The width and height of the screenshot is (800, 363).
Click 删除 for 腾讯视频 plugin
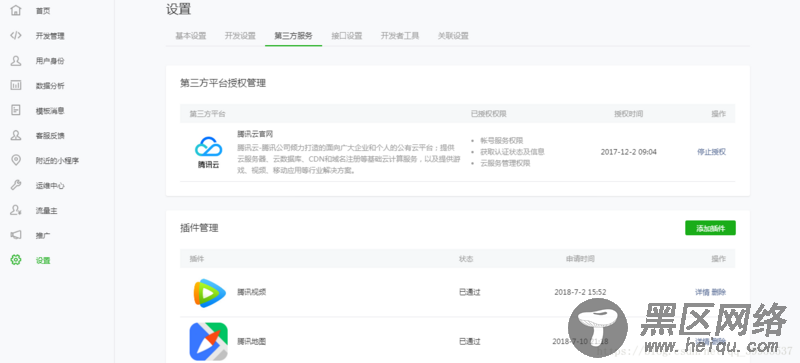[x=718, y=292]
